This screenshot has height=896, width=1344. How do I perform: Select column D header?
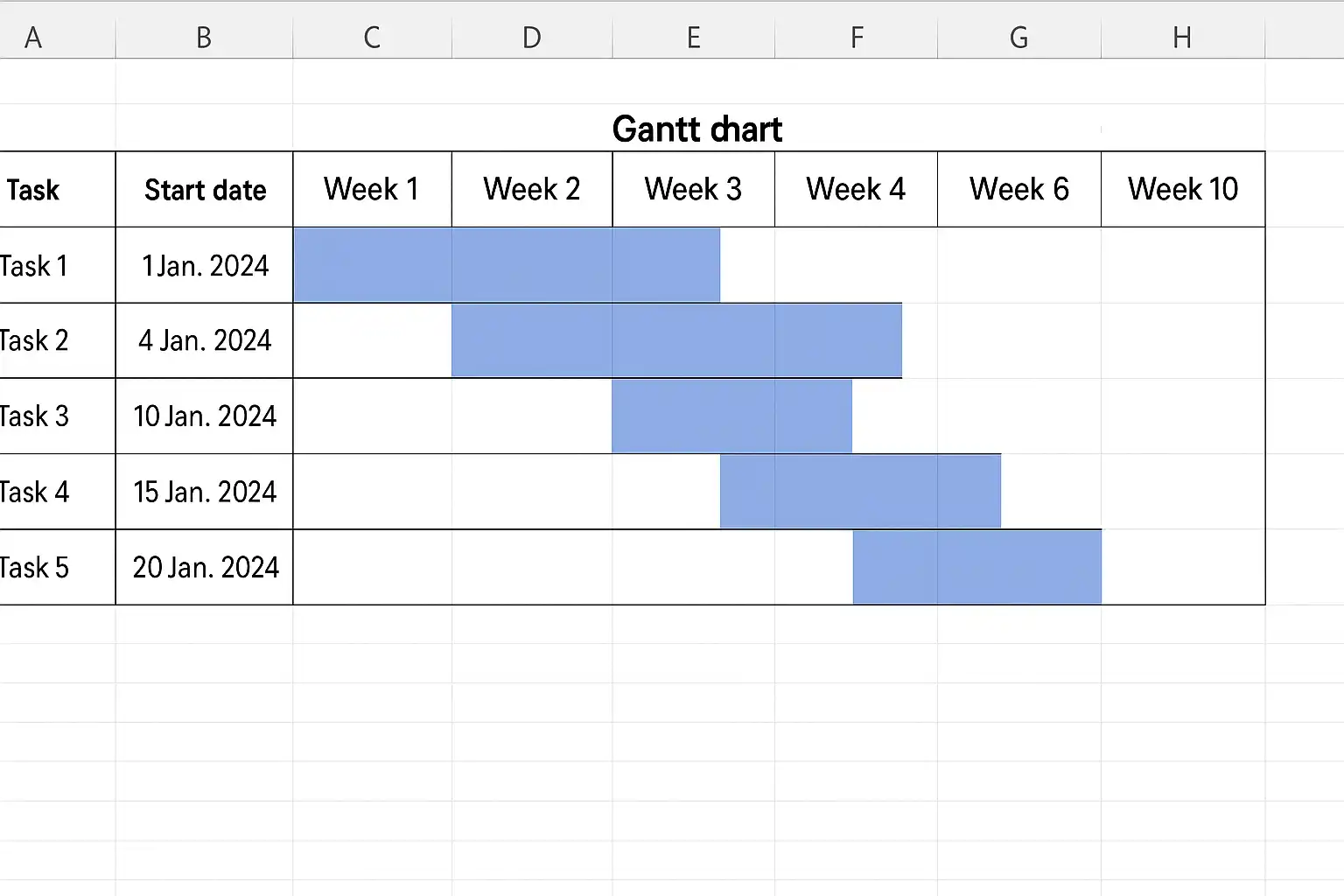[x=532, y=38]
